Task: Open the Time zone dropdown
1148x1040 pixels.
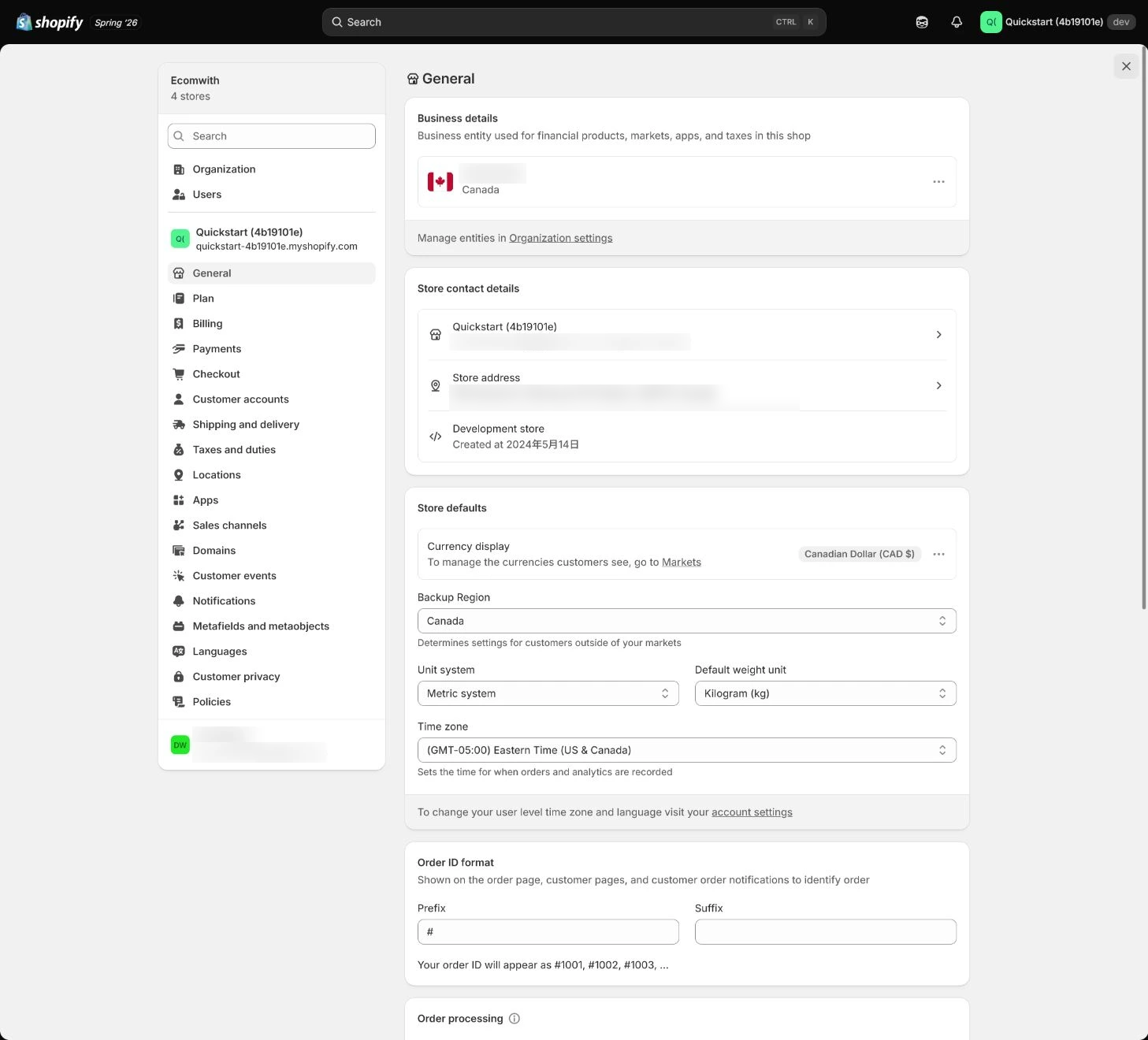Action: 686,750
